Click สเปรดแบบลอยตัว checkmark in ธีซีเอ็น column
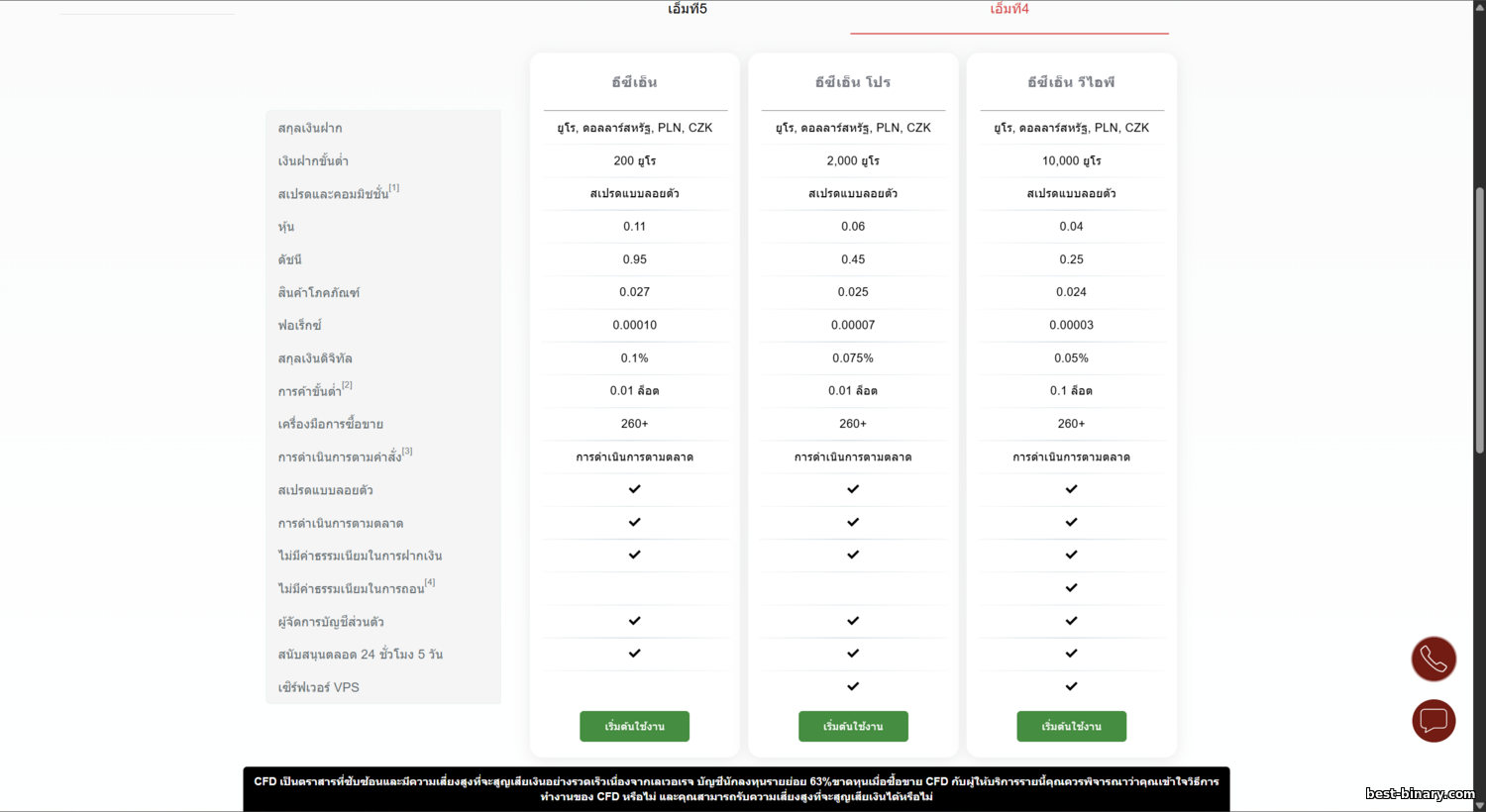Viewport: 1486px width, 812px height. [x=635, y=489]
